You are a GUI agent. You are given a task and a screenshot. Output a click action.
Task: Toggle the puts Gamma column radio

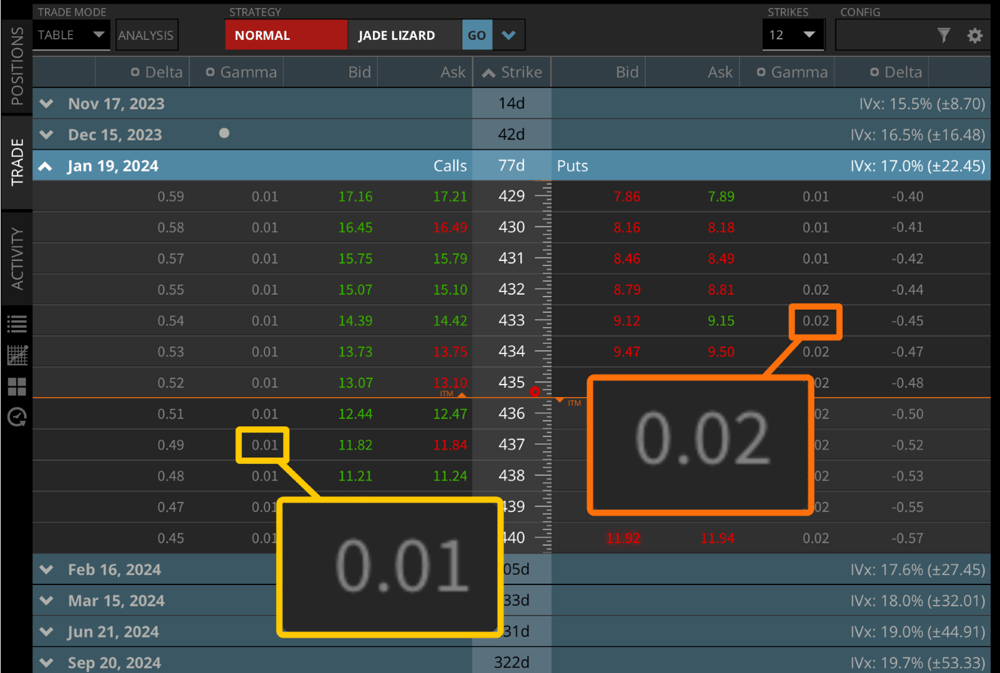pyautogui.click(x=761, y=72)
